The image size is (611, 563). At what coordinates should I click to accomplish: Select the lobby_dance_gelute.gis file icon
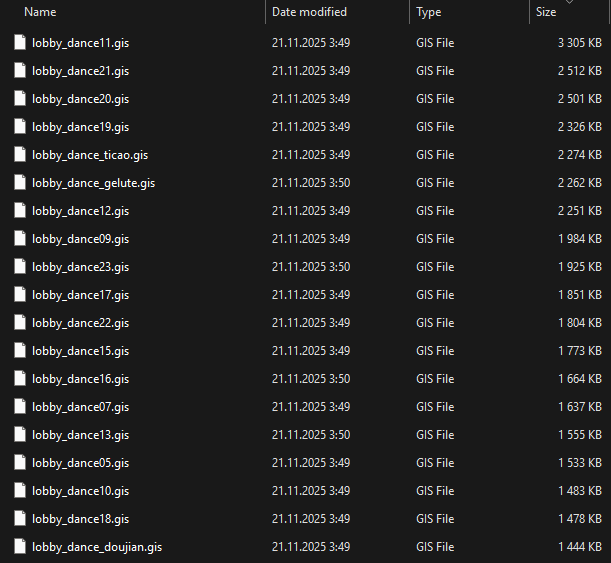tap(20, 183)
